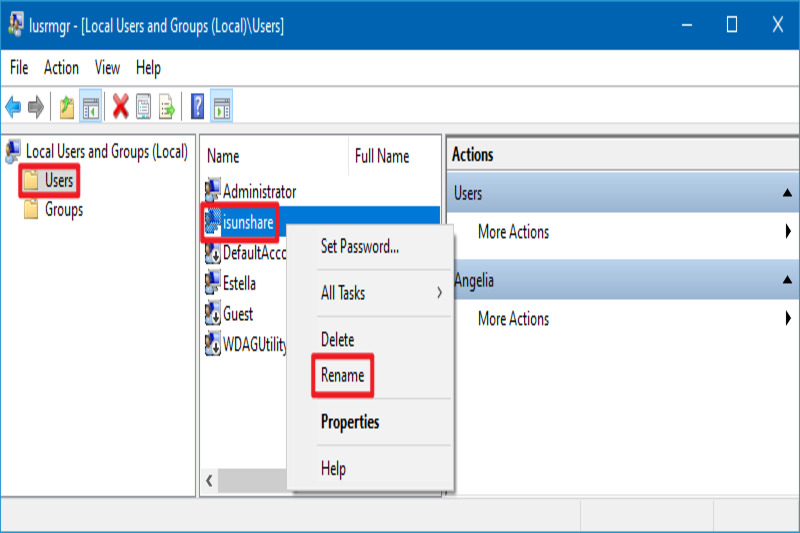Click the blue Help question mark icon
The width and height of the screenshot is (800, 533).
pyautogui.click(x=198, y=106)
